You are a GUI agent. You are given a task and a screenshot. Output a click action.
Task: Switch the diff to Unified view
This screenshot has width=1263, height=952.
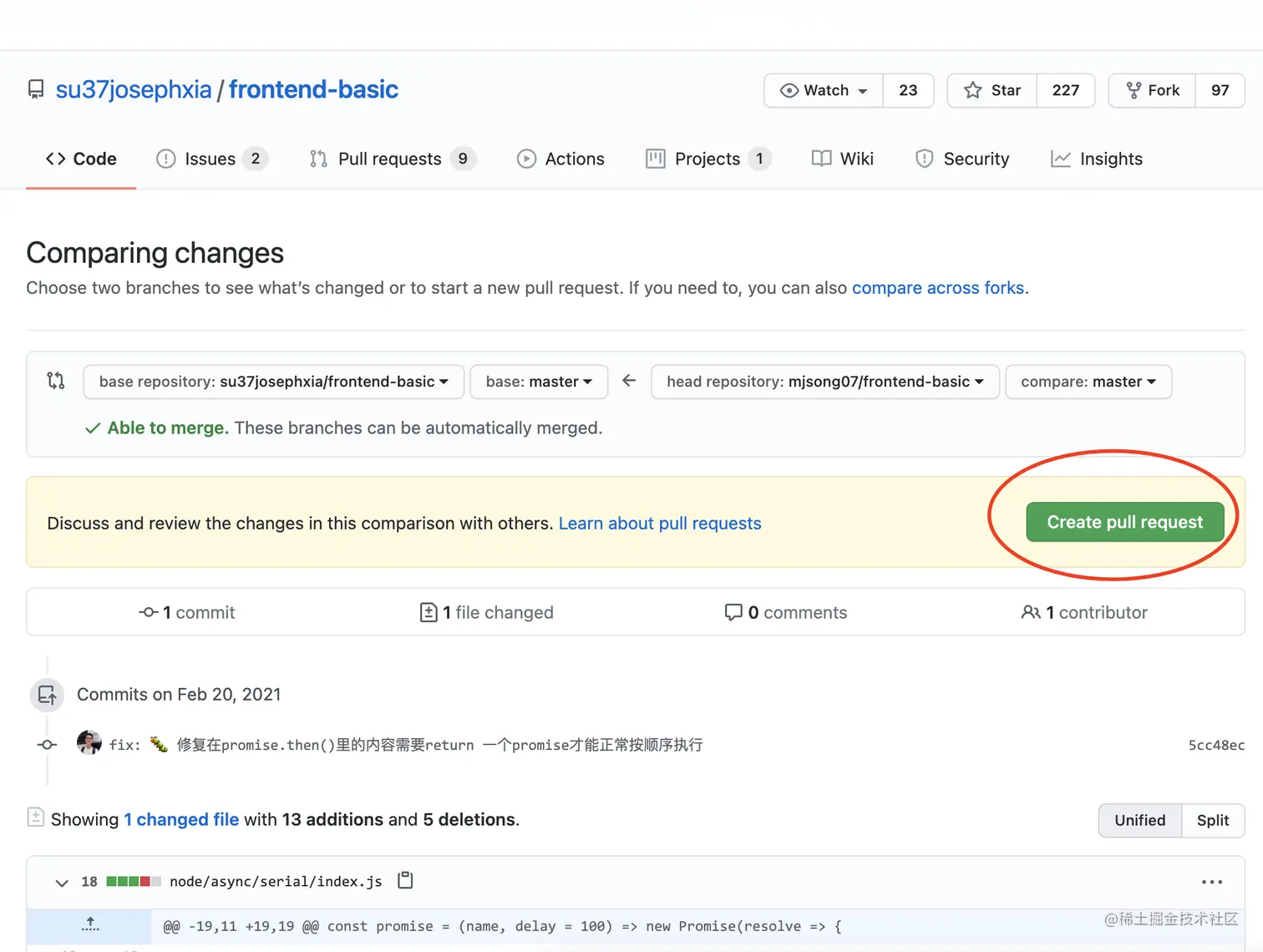click(1139, 820)
